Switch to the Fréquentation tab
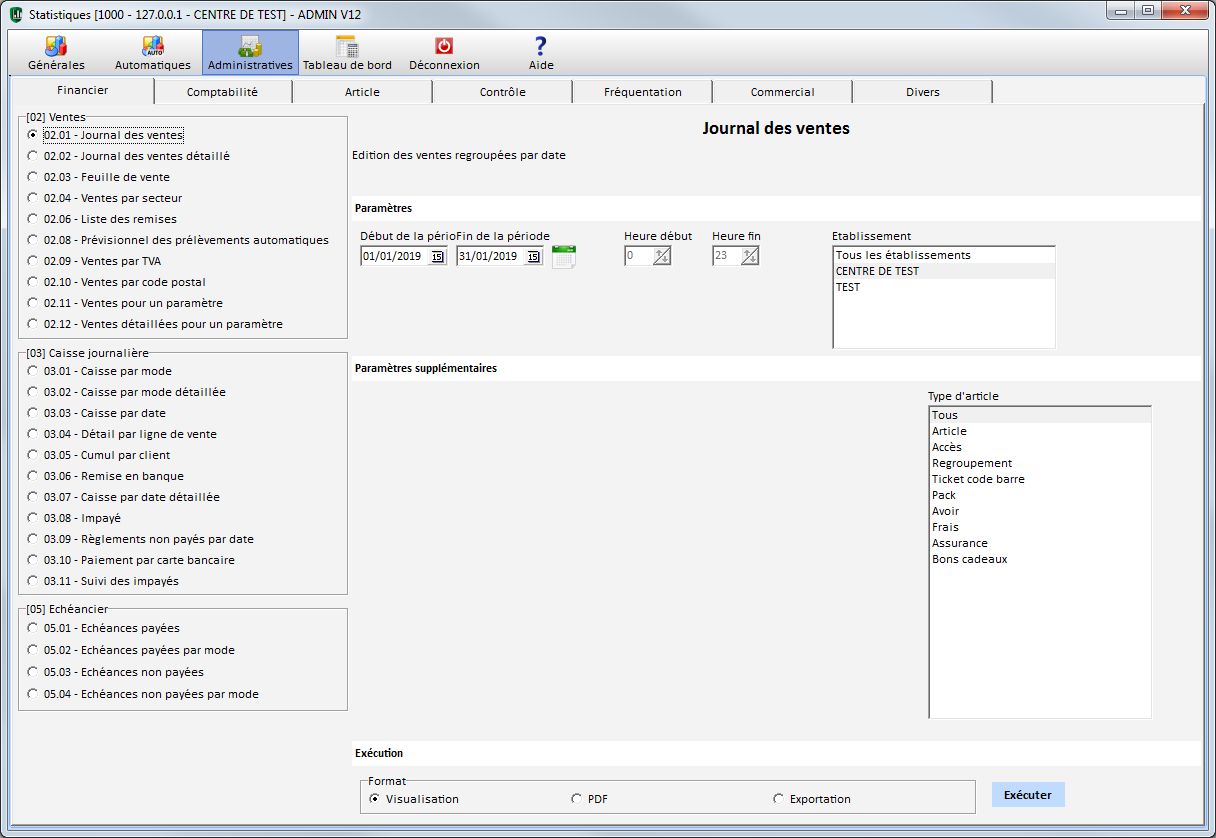Viewport: 1216px width, 838px height. click(x=642, y=92)
